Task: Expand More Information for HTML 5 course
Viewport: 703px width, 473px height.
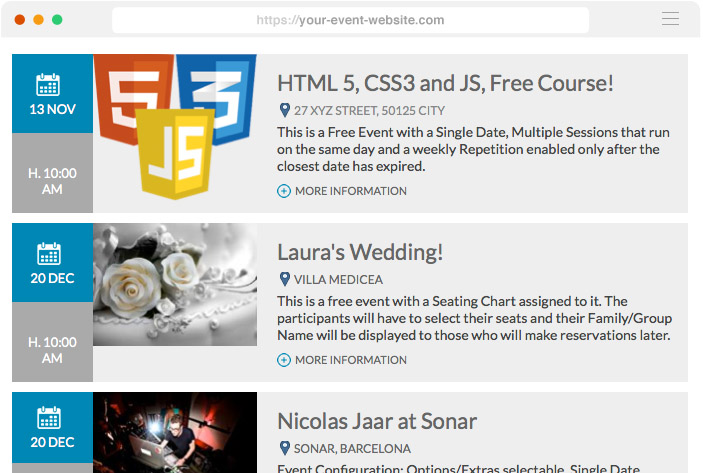Action: [350, 191]
